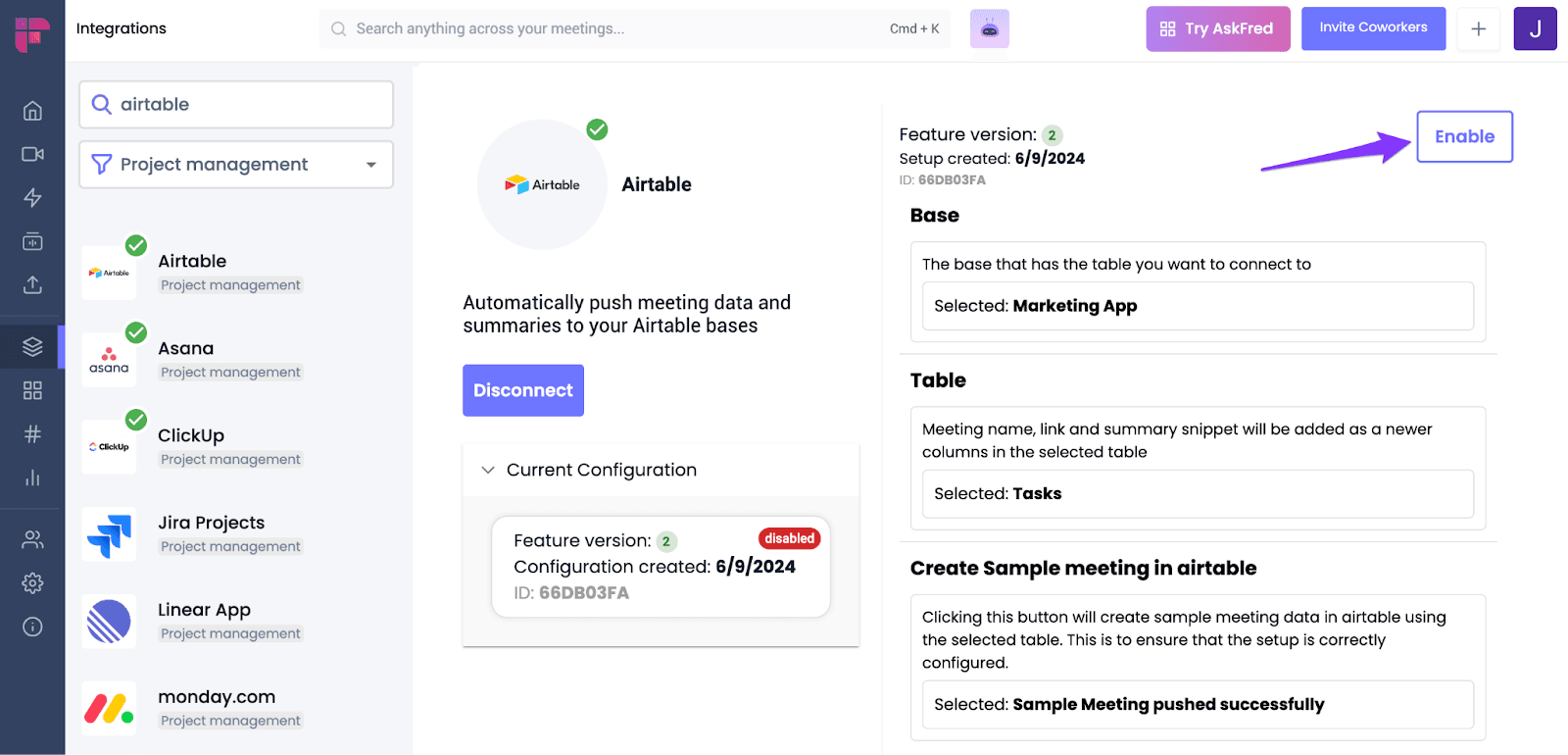Screen dimensions: 1568x755
Task: Open the Feature version configuration card
Action: tap(661, 567)
